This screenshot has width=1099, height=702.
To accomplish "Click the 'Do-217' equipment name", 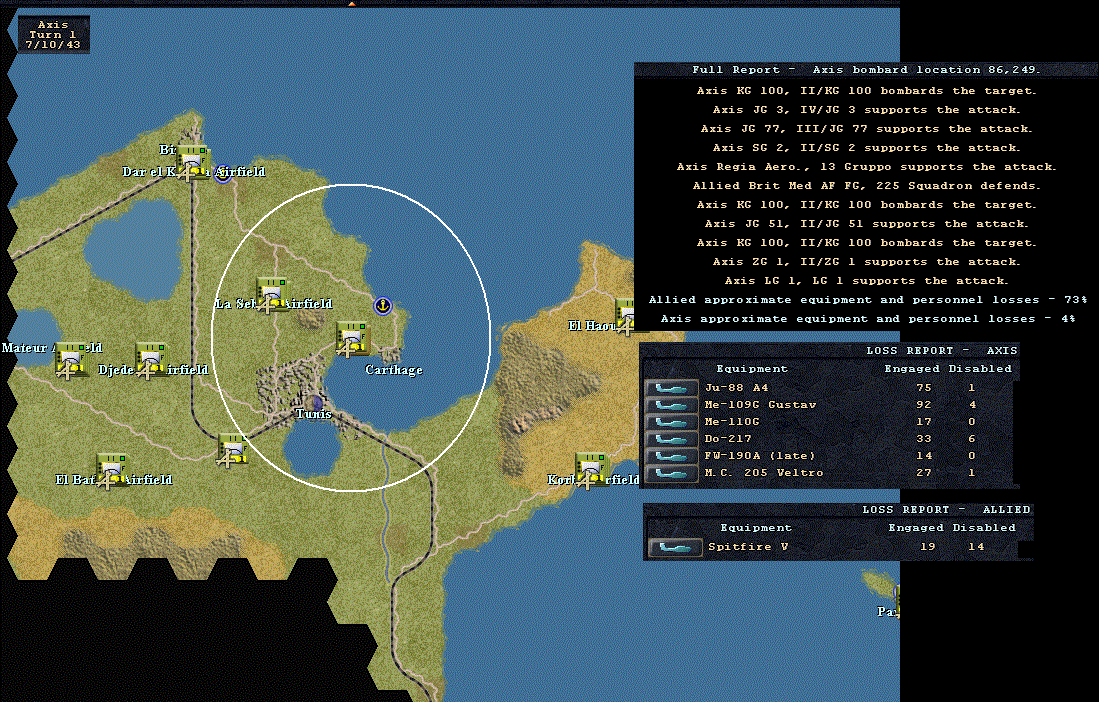I will 728,439.
